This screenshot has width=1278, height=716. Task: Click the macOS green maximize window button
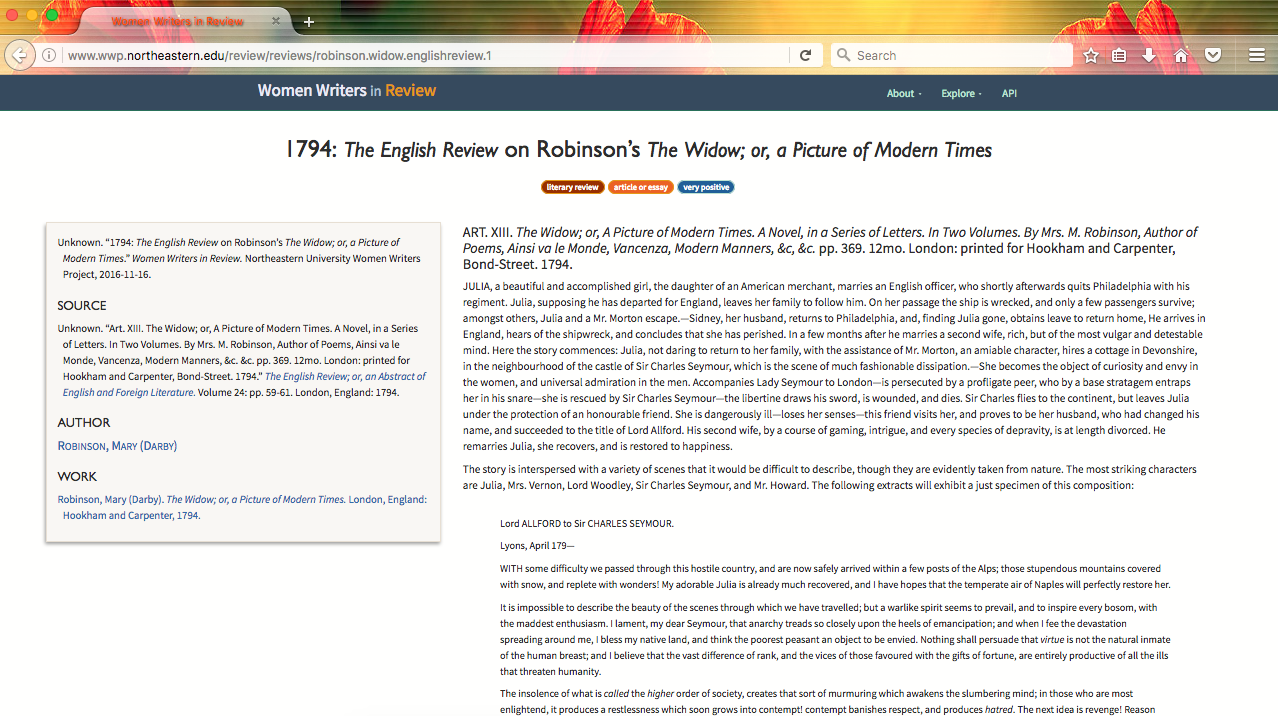coord(52,15)
